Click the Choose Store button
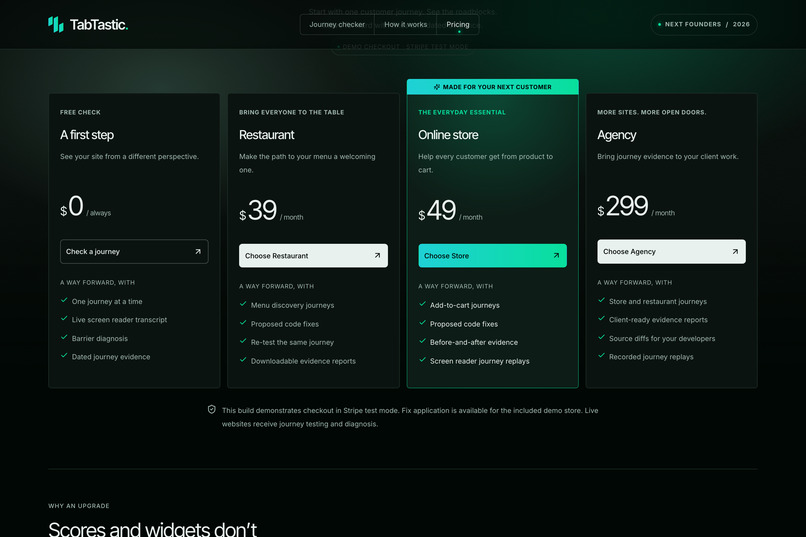806x537 pixels. coord(492,255)
